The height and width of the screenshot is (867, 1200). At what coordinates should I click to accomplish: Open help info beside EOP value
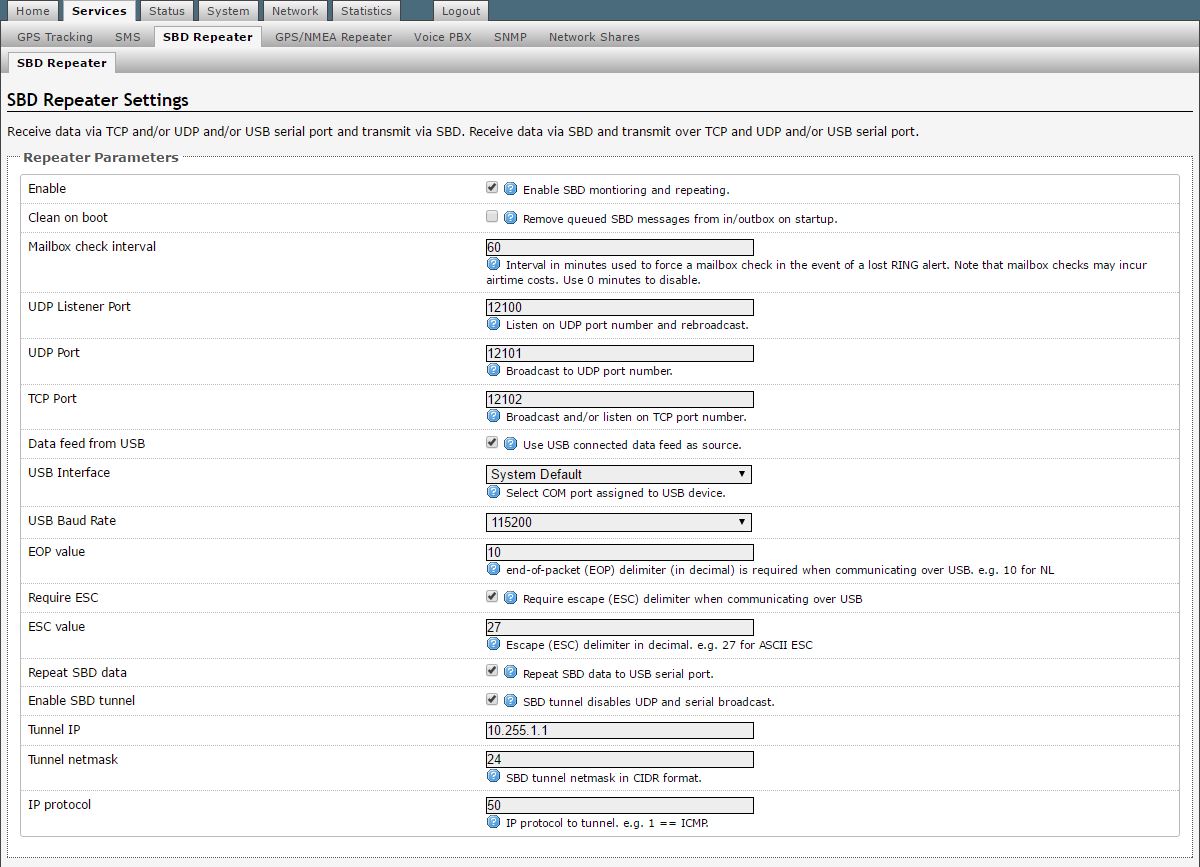[493, 570]
